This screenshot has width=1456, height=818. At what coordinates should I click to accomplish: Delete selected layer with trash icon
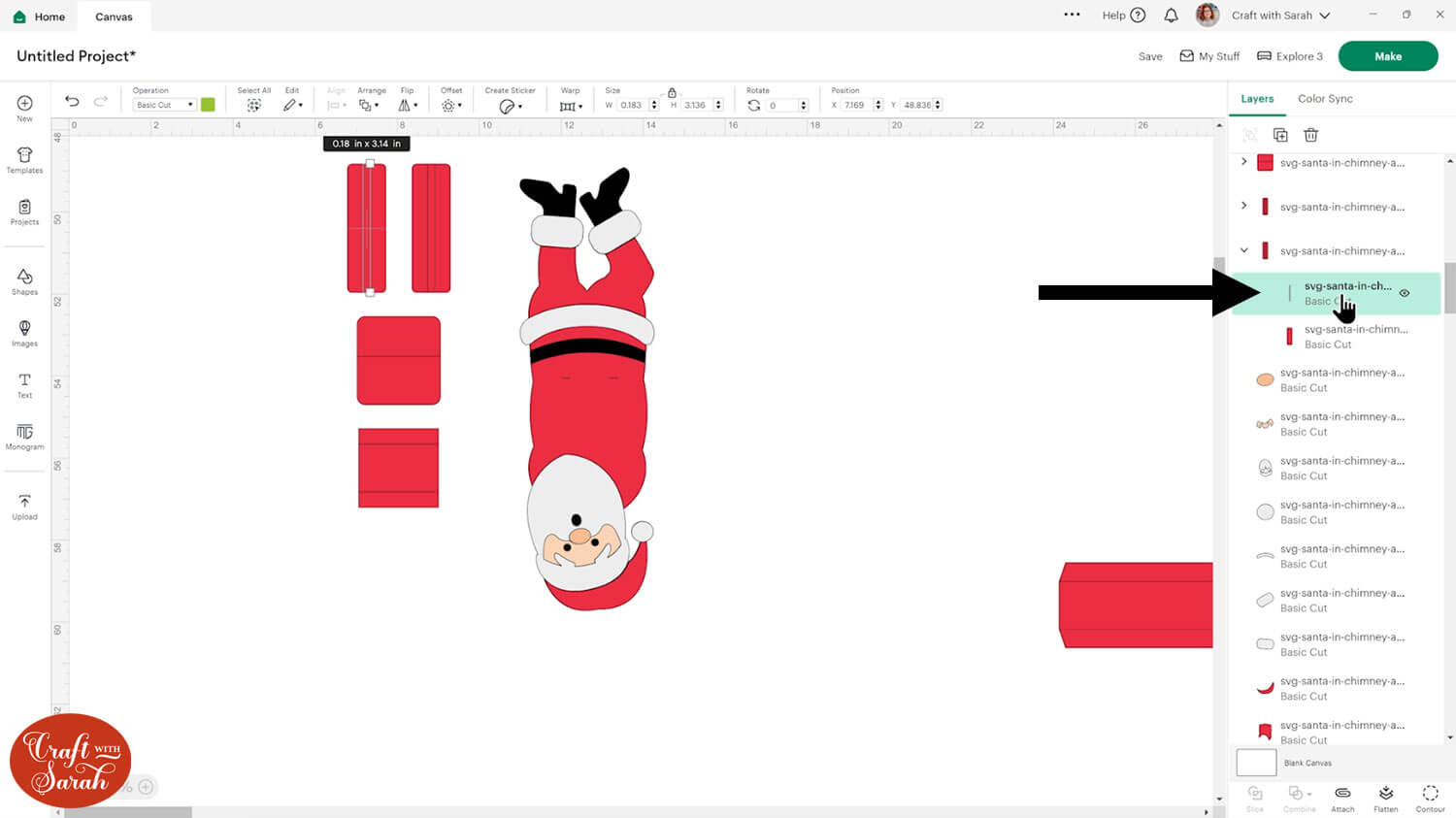pyautogui.click(x=1310, y=135)
